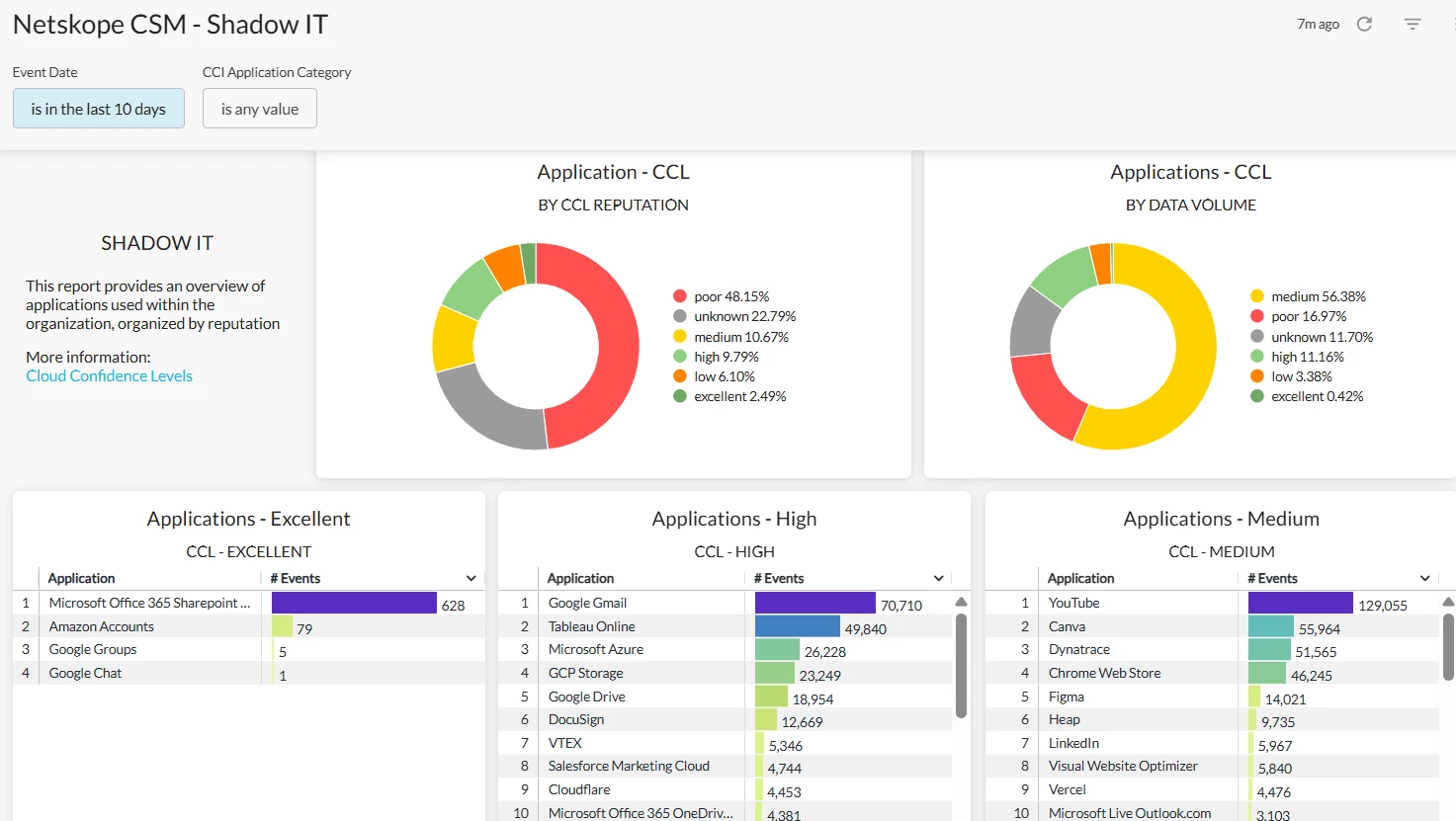This screenshot has width=1456, height=821.
Task: Select the 'Google Groups' row
Action: (x=248, y=649)
